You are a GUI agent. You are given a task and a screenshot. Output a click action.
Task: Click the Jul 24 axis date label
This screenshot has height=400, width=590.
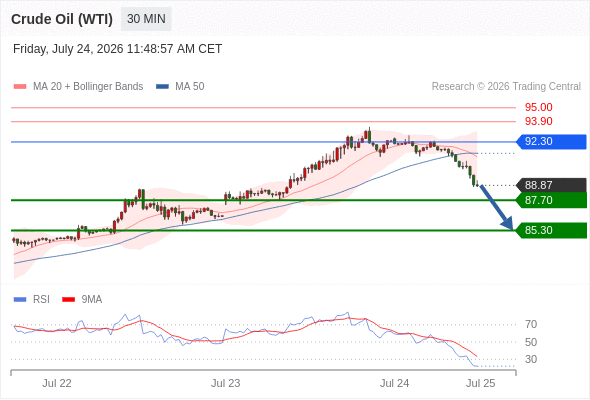click(x=394, y=383)
